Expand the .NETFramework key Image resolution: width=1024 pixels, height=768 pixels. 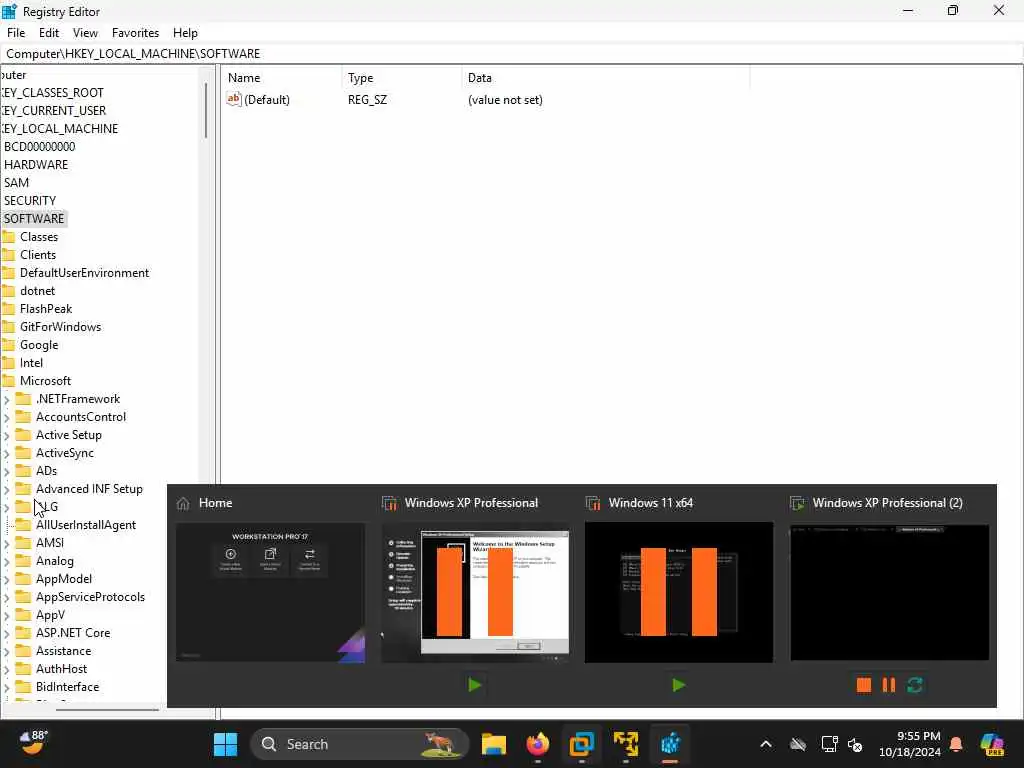(x=7, y=399)
